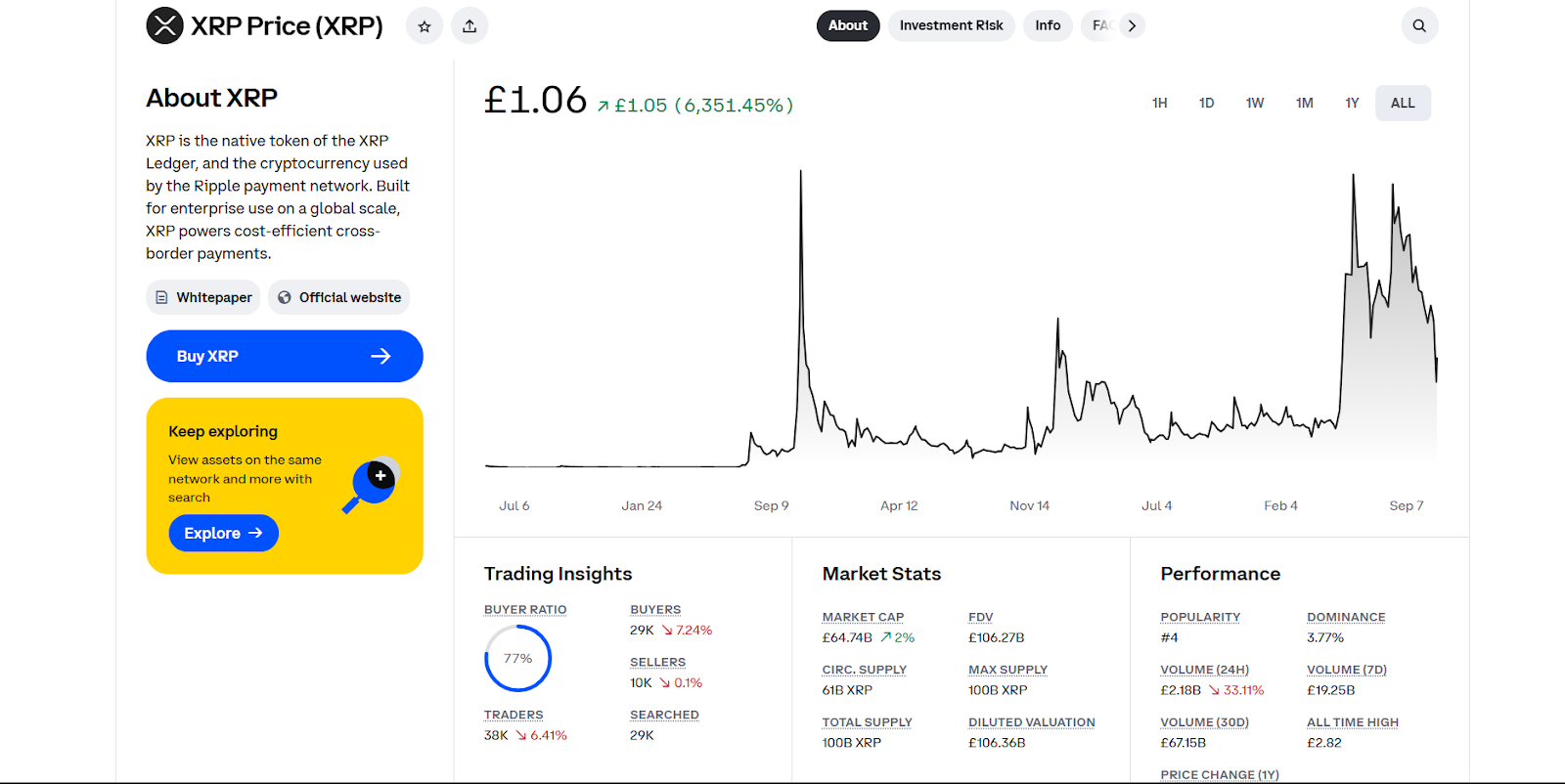1565x784 pixels.
Task: Click the document icon beside Whitepaper
Action: tap(161, 297)
